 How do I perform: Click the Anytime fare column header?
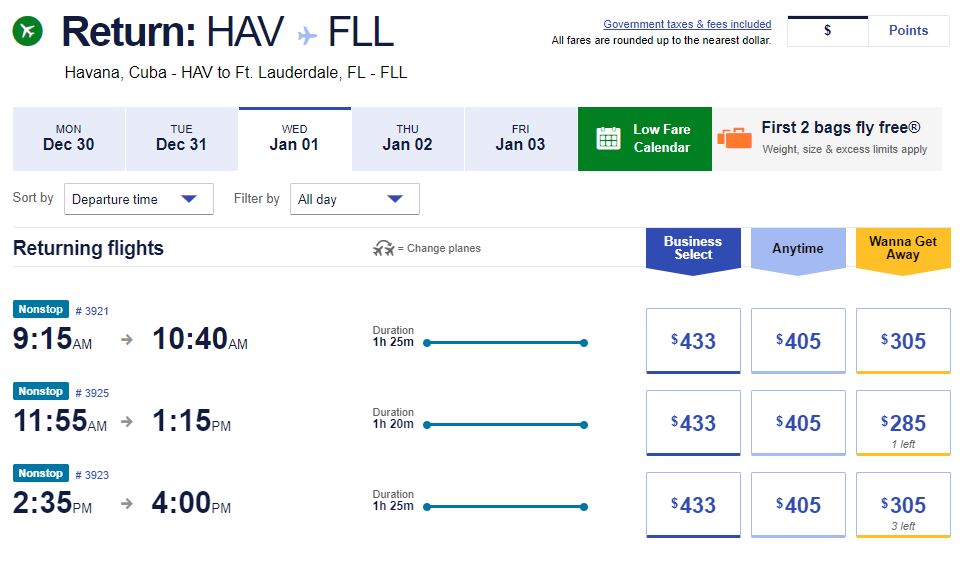click(798, 248)
